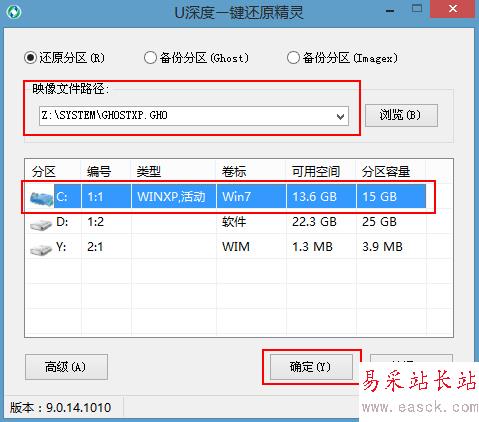Close the U深度一键还原精灵 window
This screenshot has height=422, width=479.
click(453, 9)
